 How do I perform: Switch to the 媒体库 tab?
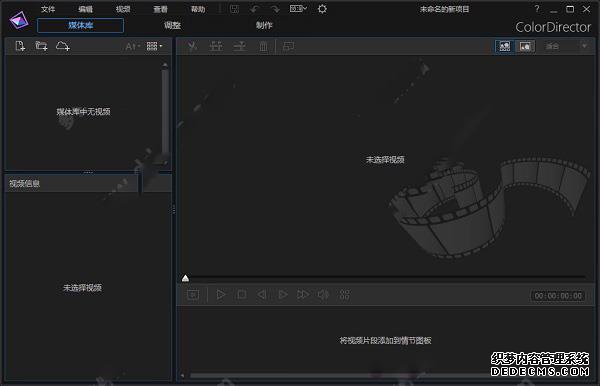coord(80,25)
